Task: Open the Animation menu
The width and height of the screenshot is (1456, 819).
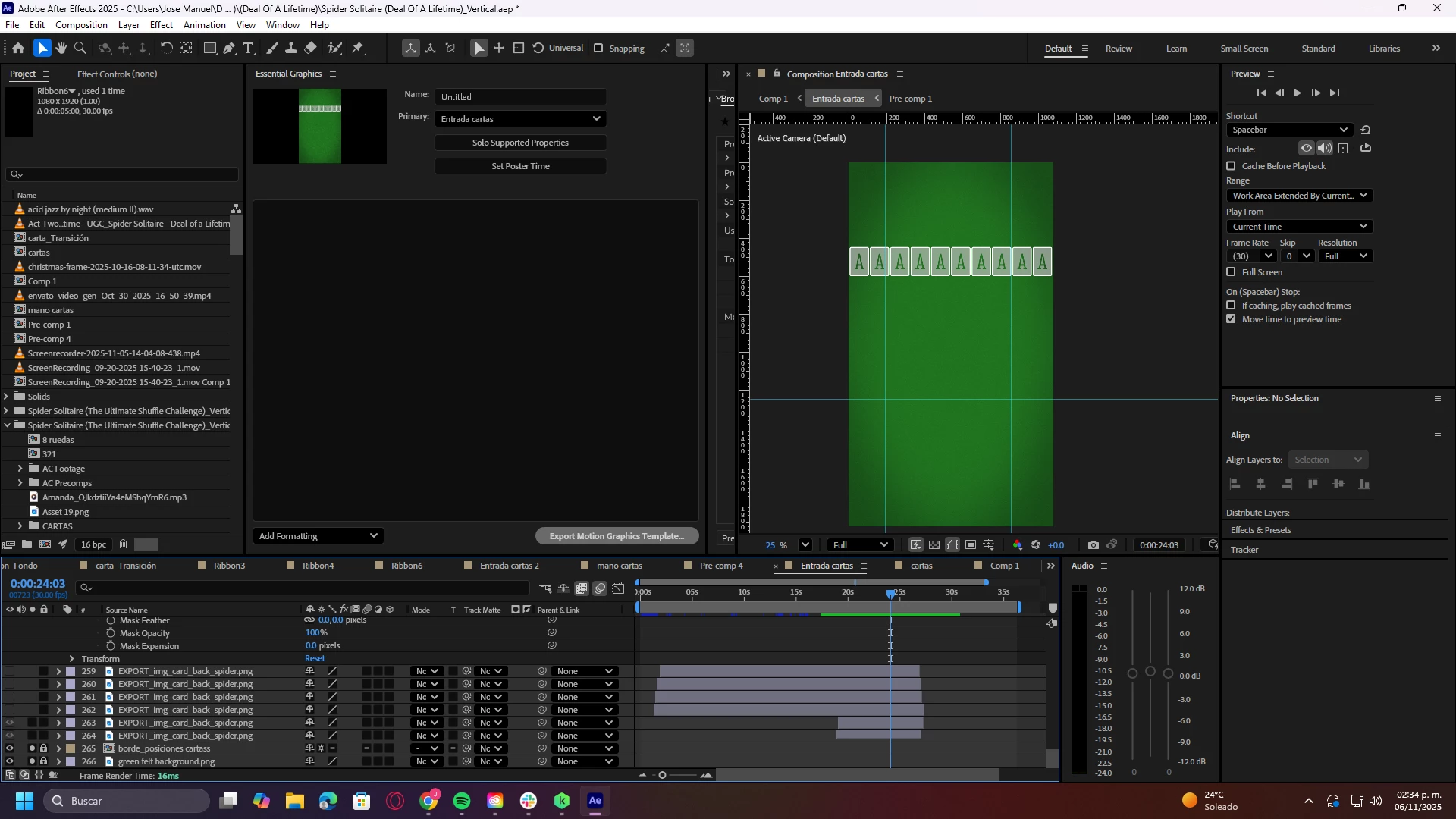Action: click(204, 24)
